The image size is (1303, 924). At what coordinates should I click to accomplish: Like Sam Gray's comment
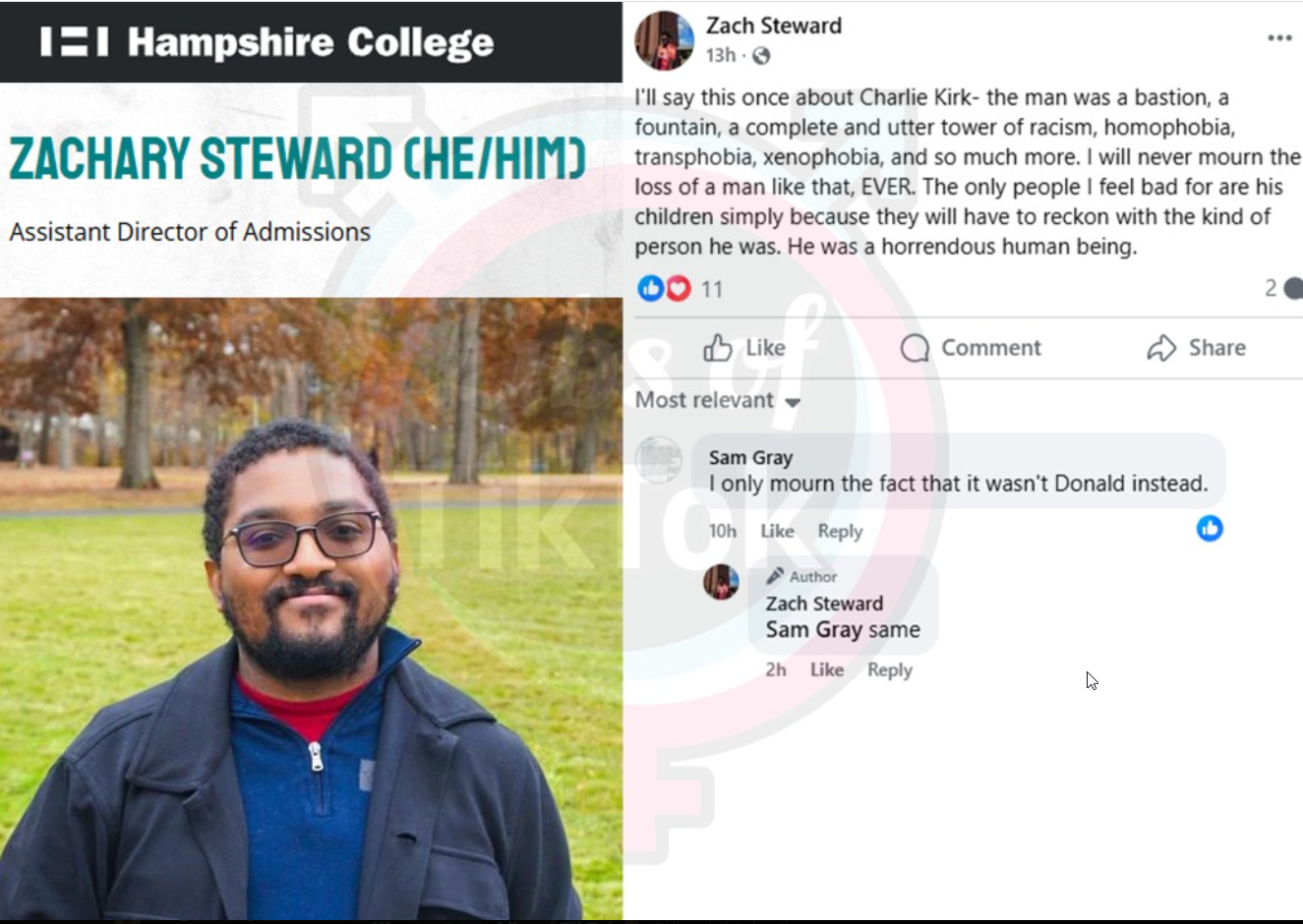(777, 531)
